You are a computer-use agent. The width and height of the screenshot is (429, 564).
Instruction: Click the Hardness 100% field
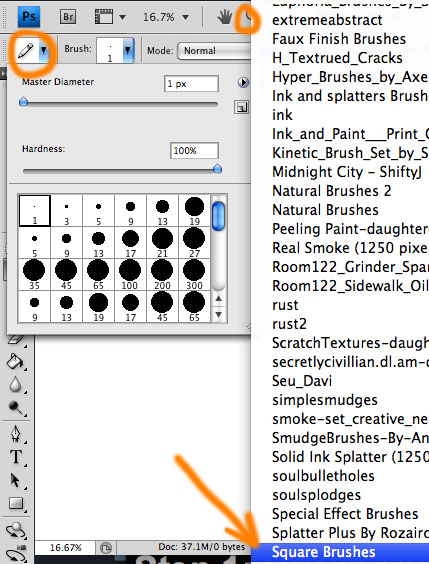pyautogui.click(x=194, y=150)
